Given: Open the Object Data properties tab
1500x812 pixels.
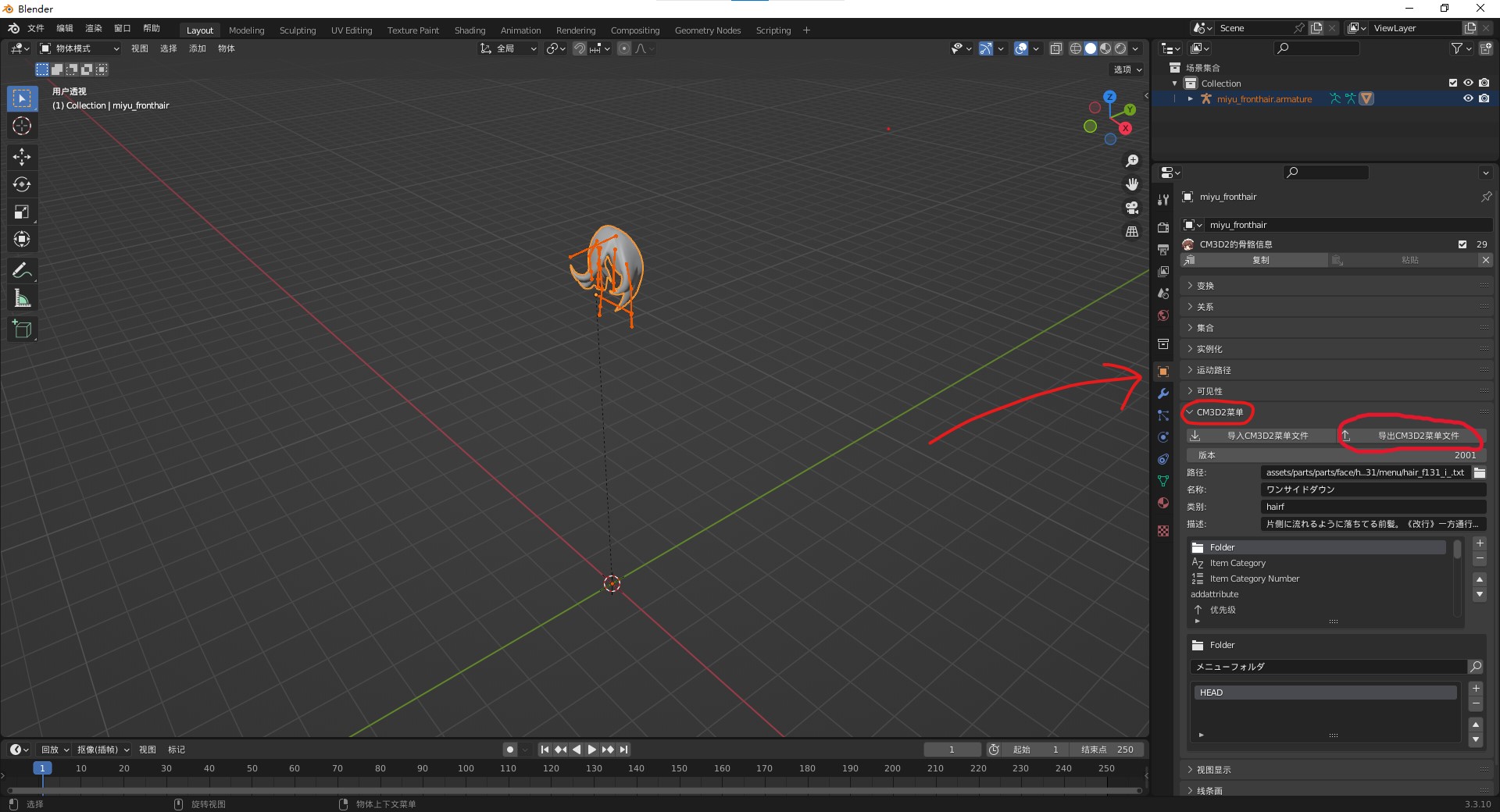Looking at the screenshot, I should 1163,481.
